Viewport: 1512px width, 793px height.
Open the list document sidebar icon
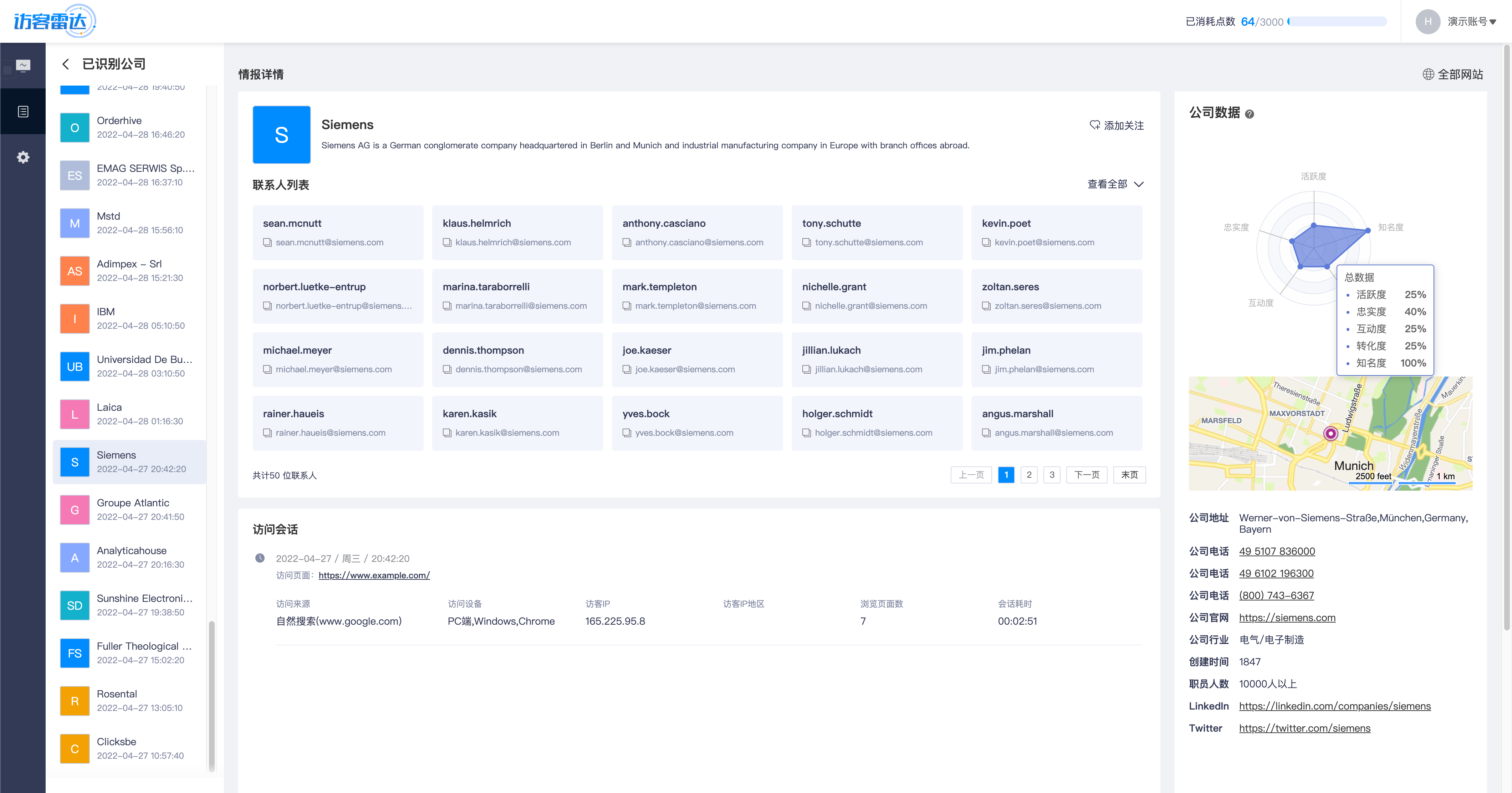pyautogui.click(x=23, y=112)
